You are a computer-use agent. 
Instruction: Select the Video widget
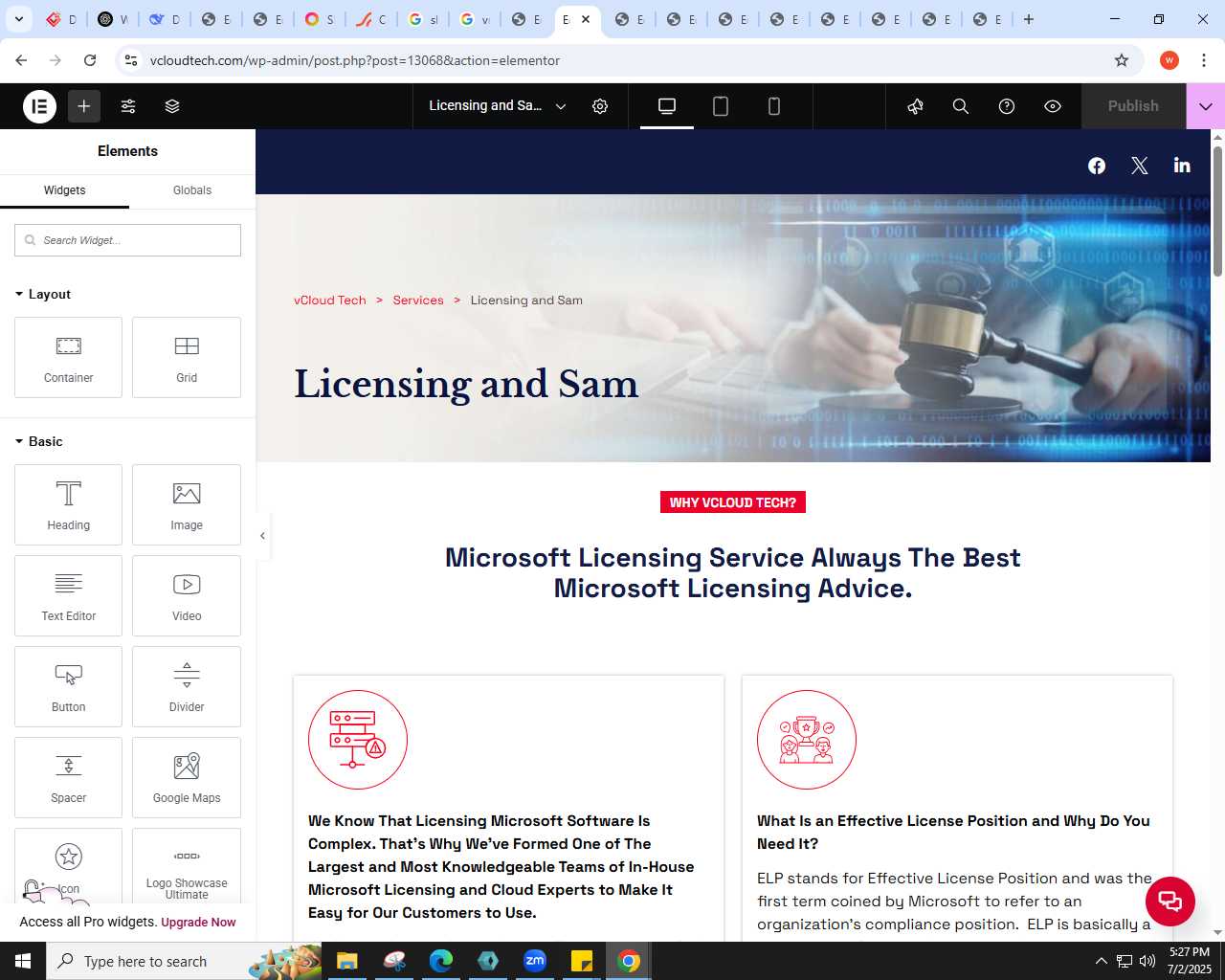[187, 595]
